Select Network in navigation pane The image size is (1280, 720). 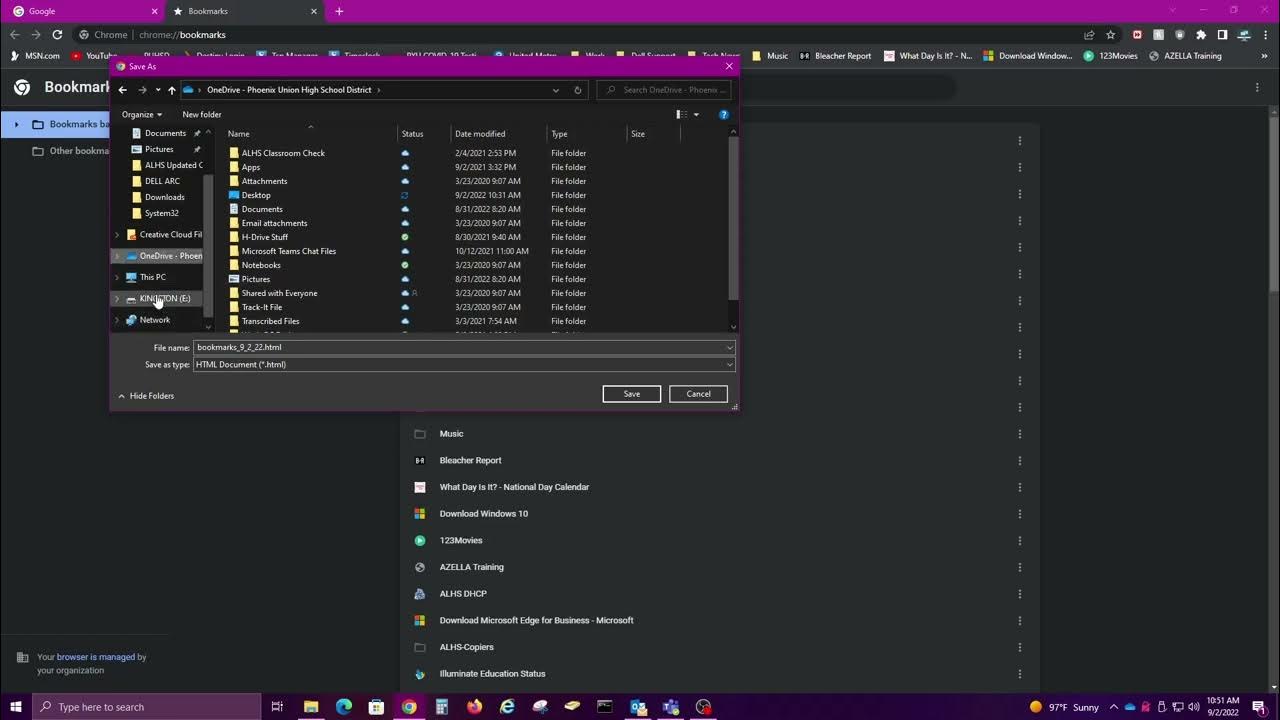154,320
